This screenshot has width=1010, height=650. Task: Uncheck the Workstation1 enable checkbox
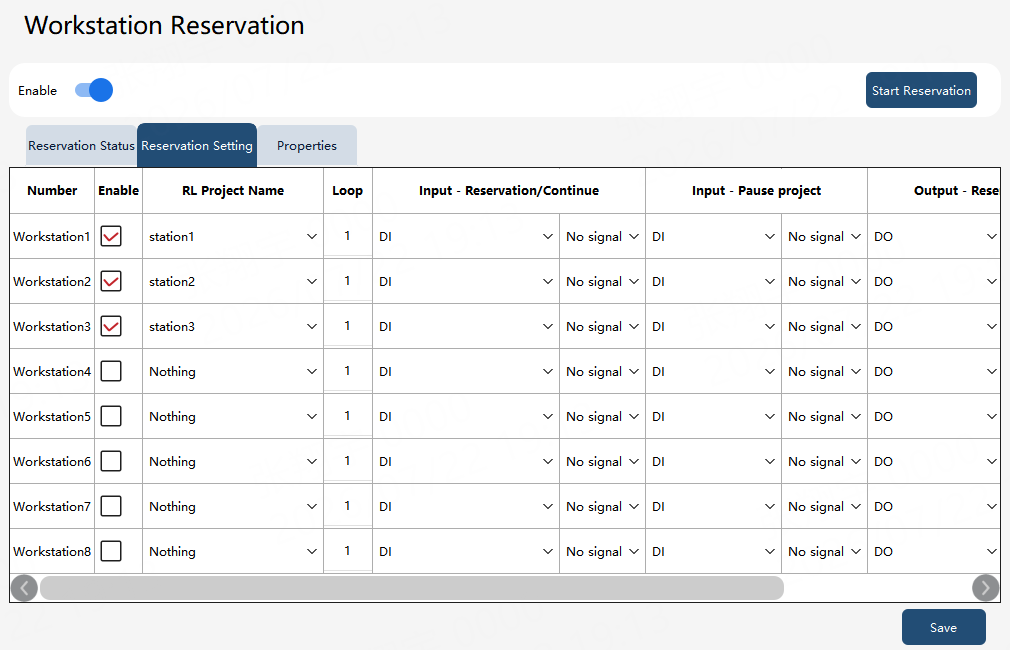point(111,236)
